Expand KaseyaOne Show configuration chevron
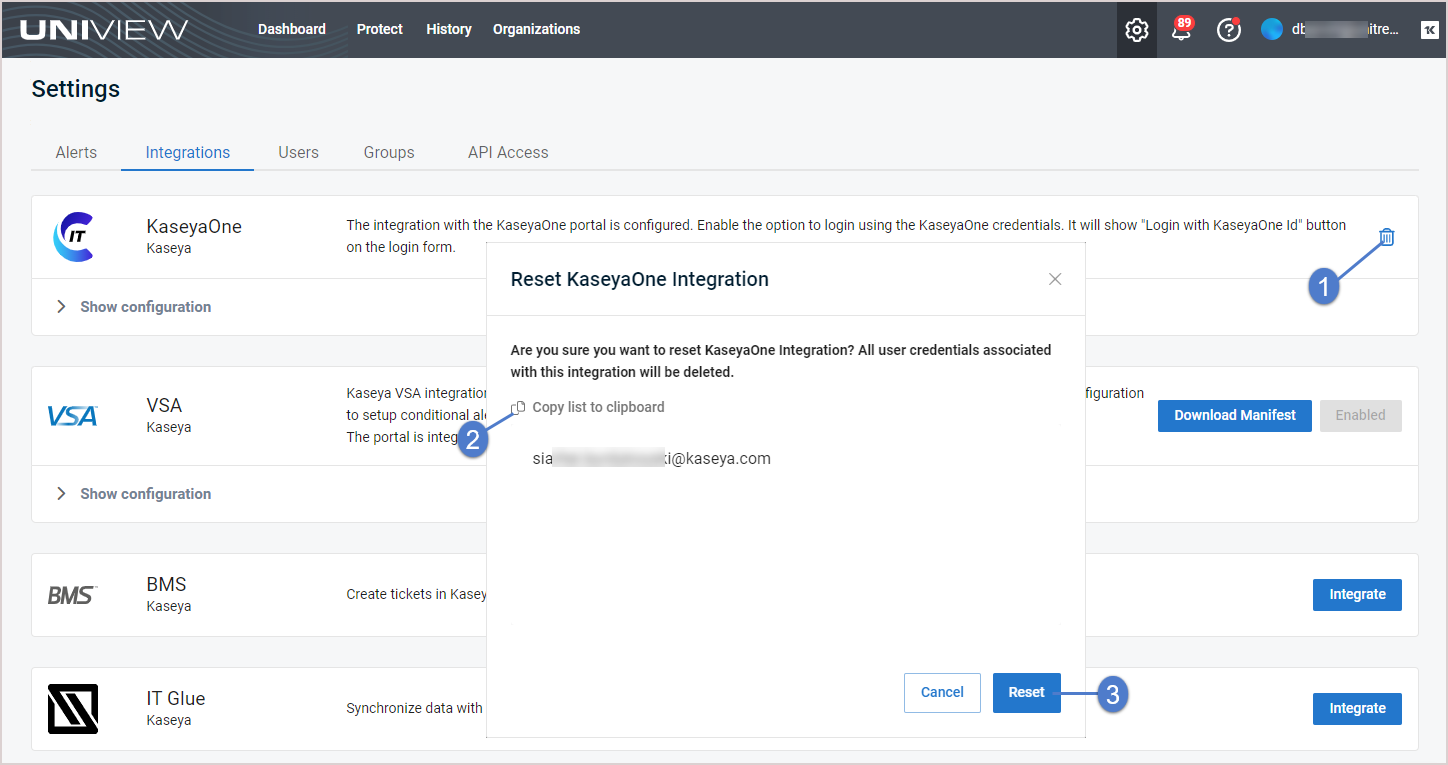1448x765 pixels. click(x=61, y=307)
